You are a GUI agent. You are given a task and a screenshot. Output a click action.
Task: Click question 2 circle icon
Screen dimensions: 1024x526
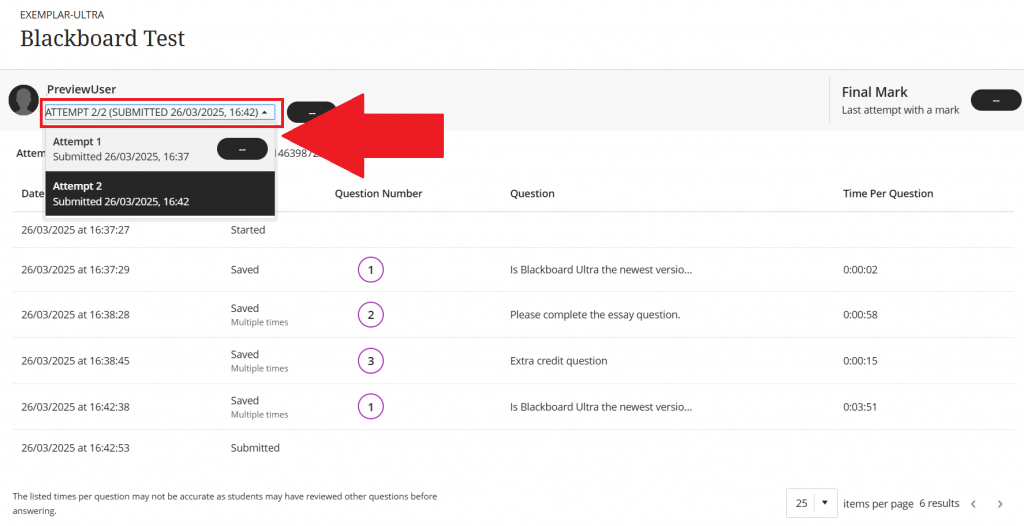click(x=371, y=315)
